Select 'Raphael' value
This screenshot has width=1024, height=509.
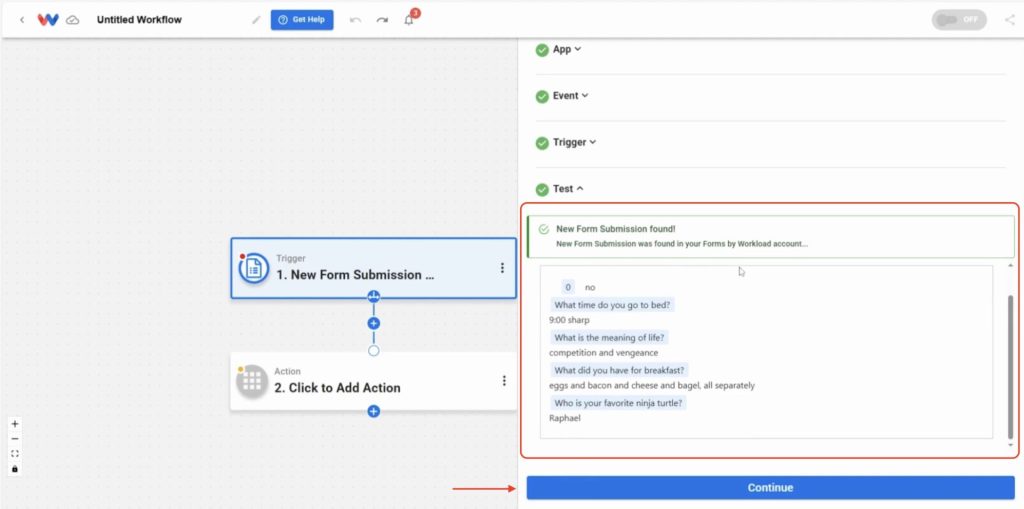tap(565, 418)
